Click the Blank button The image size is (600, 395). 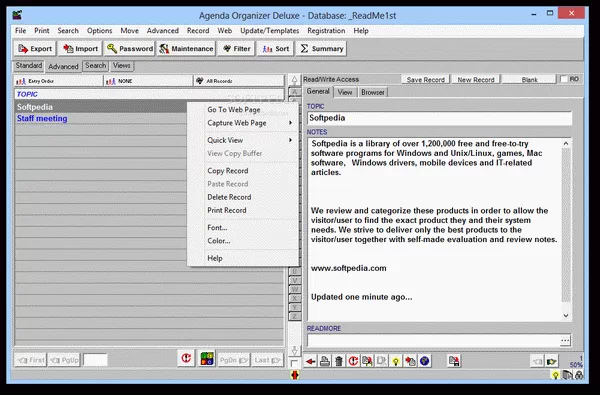[529, 80]
